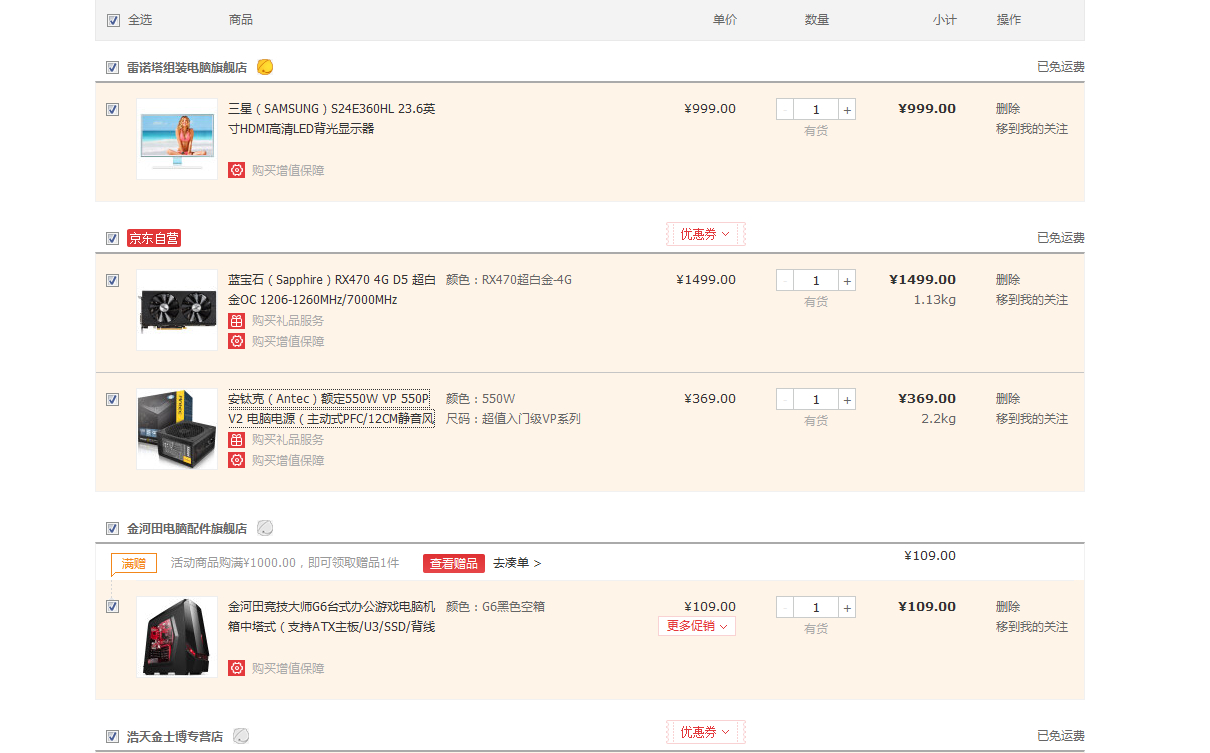
Task: Click the 购买增值保障 icon under 金河田 G6 case
Action: click(x=236, y=668)
